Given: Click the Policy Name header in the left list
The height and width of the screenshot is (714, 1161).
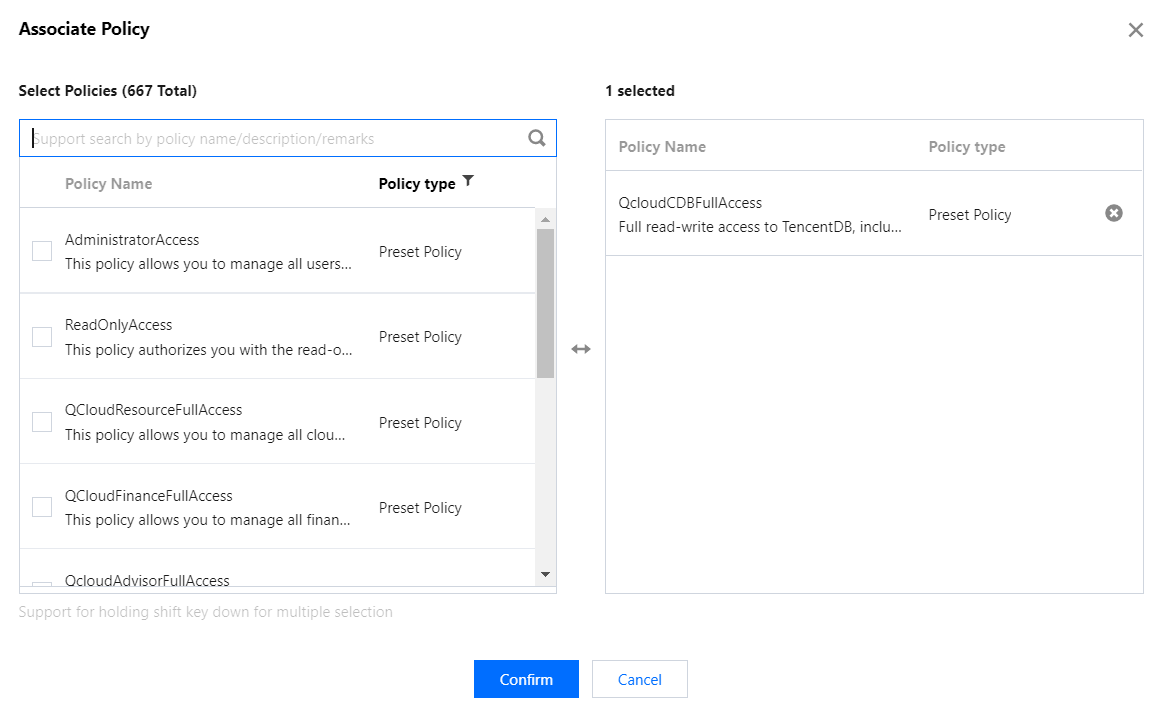Looking at the screenshot, I should (x=108, y=184).
